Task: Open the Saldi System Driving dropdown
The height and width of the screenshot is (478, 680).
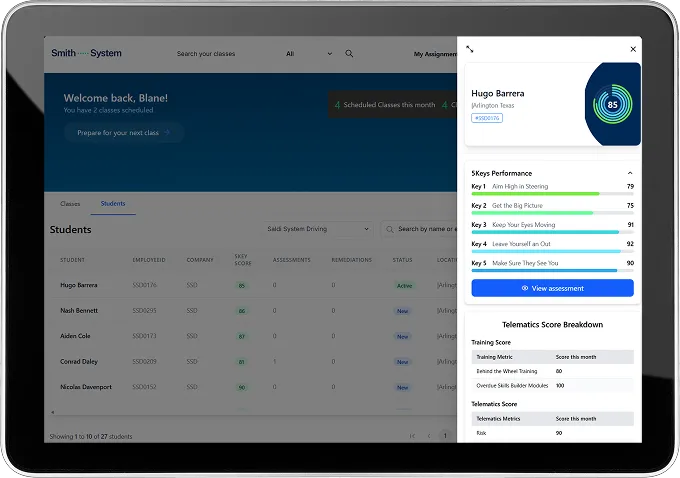Action: coord(317,229)
